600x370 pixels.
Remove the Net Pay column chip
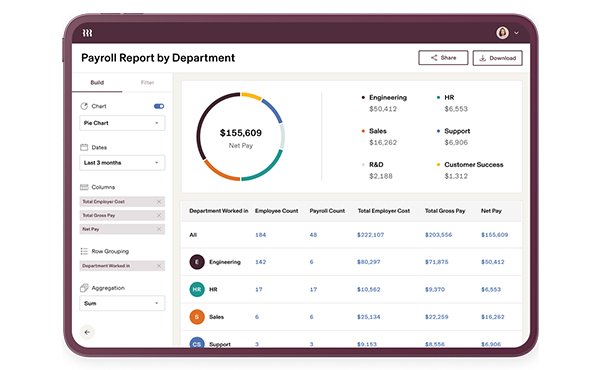[159, 229]
